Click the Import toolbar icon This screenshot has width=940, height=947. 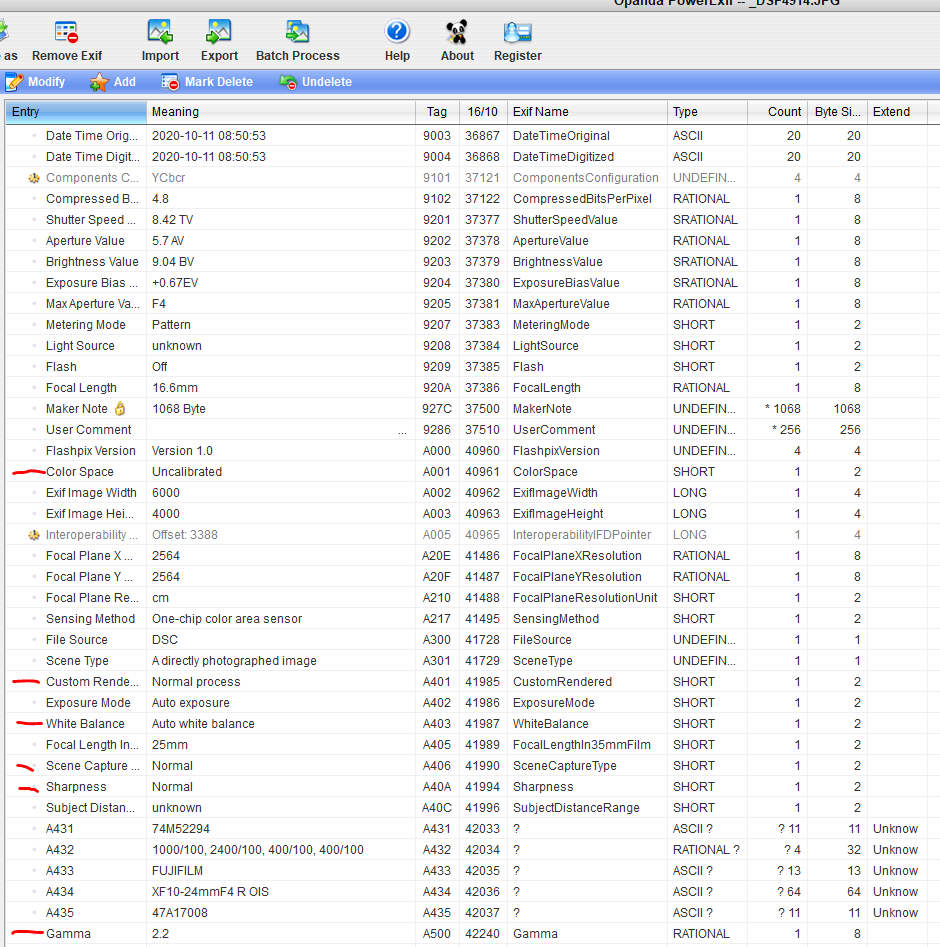160,32
